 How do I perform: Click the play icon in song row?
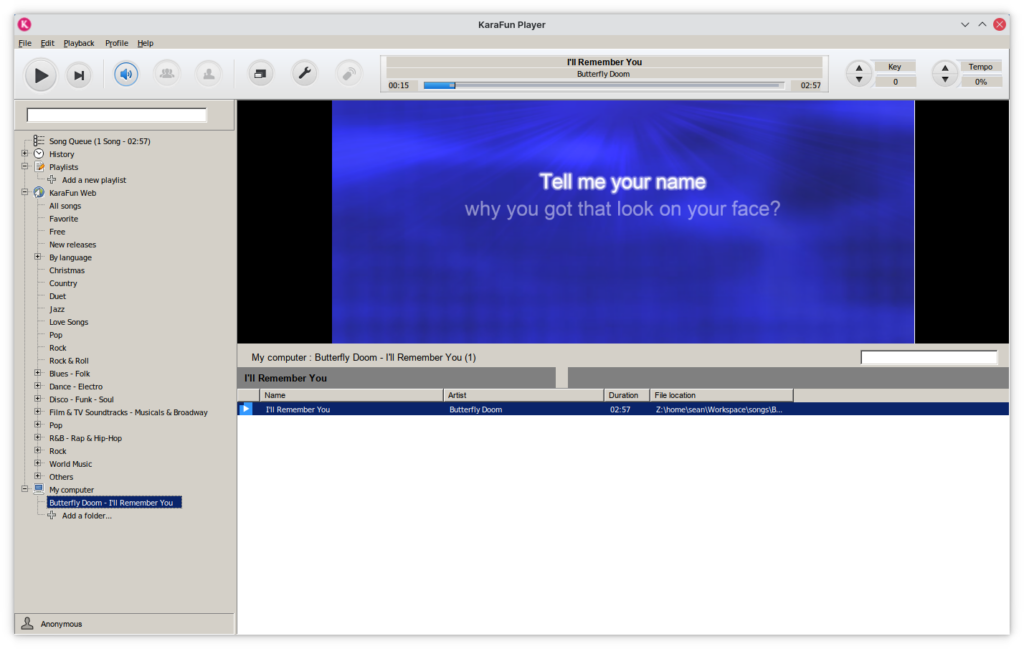246,409
